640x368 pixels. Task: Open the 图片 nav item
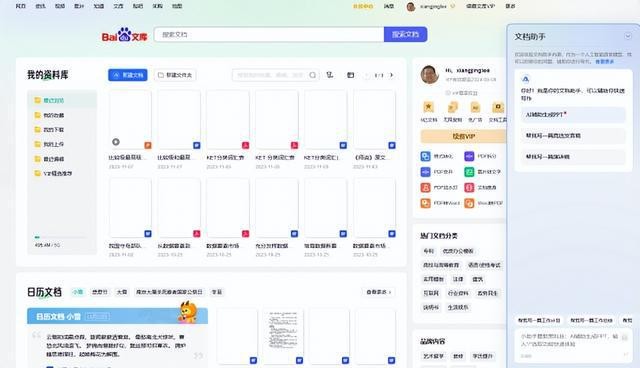(x=79, y=6)
